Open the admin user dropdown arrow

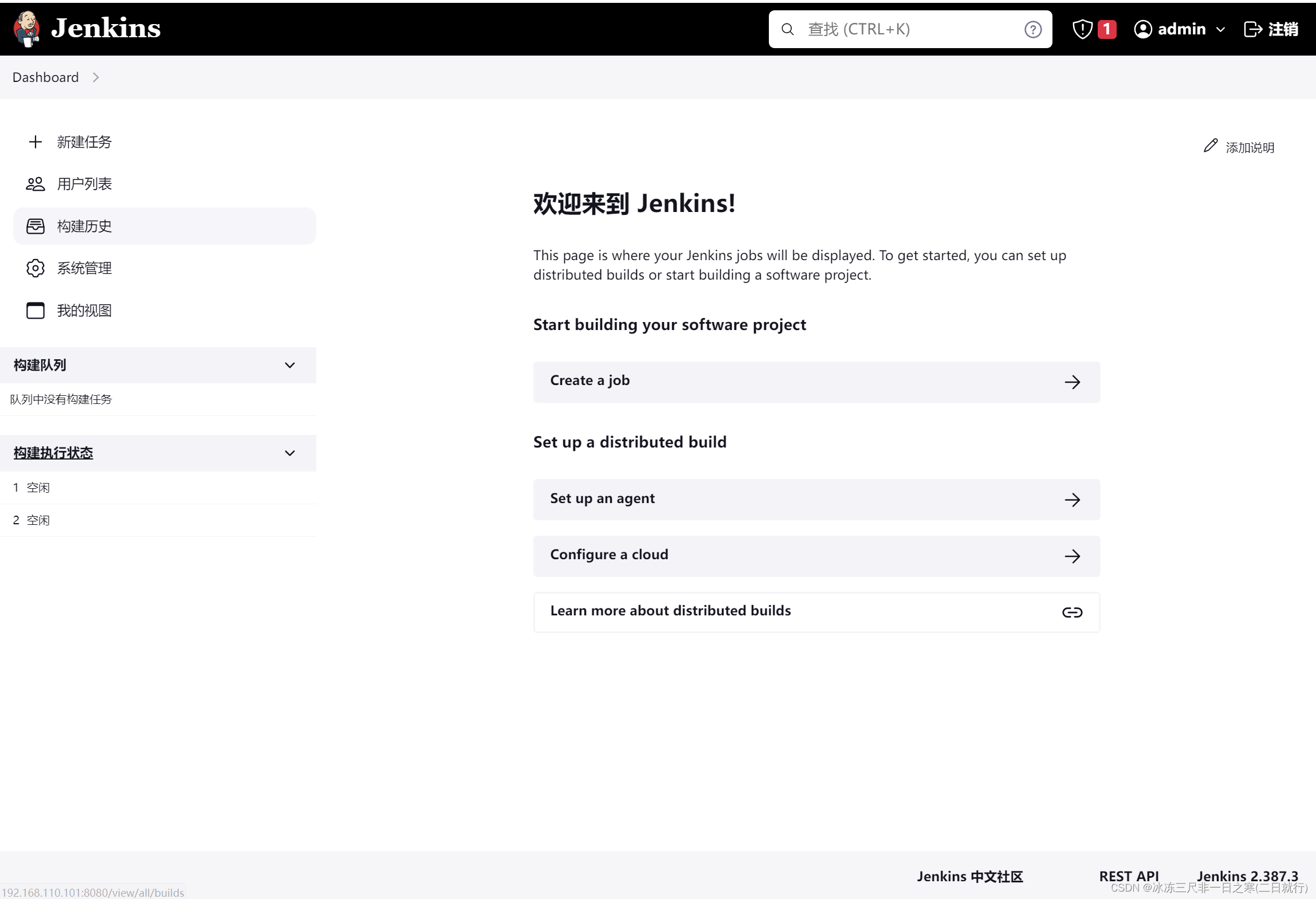pos(1220,30)
